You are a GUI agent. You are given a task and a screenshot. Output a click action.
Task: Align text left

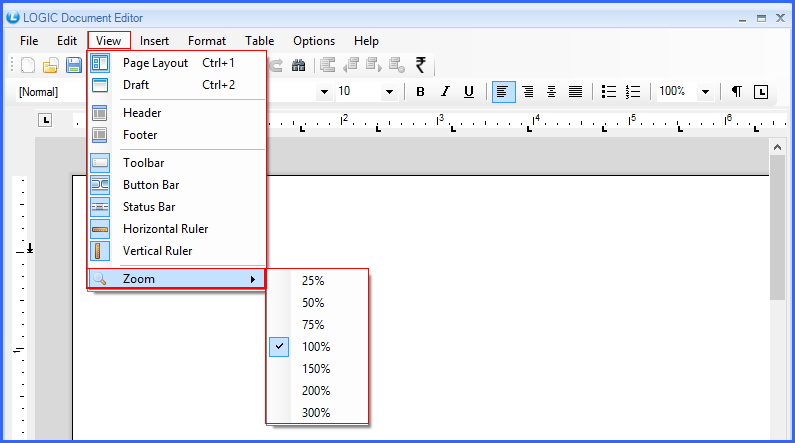click(x=503, y=92)
